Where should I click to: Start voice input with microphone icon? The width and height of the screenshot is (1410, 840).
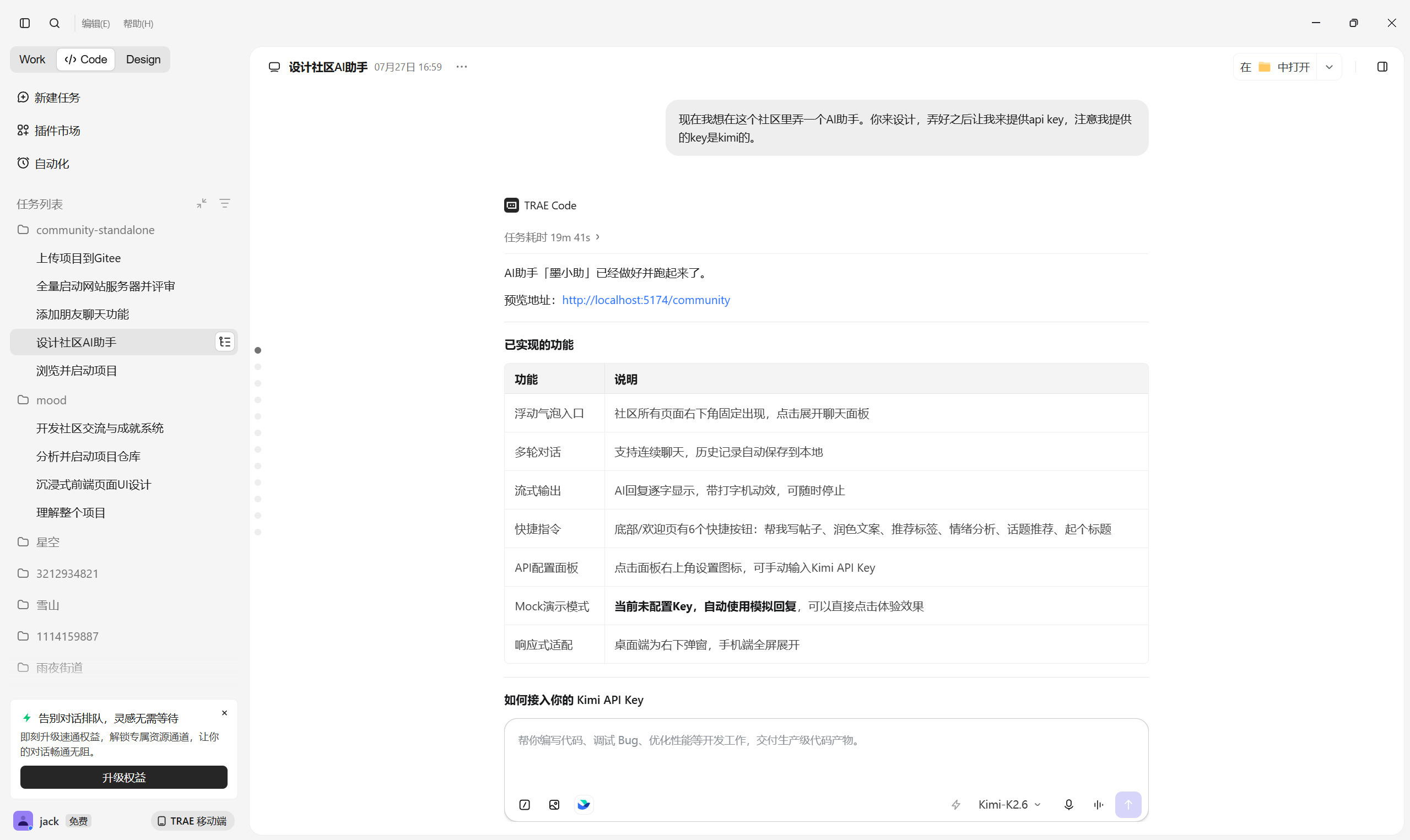pyautogui.click(x=1069, y=805)
